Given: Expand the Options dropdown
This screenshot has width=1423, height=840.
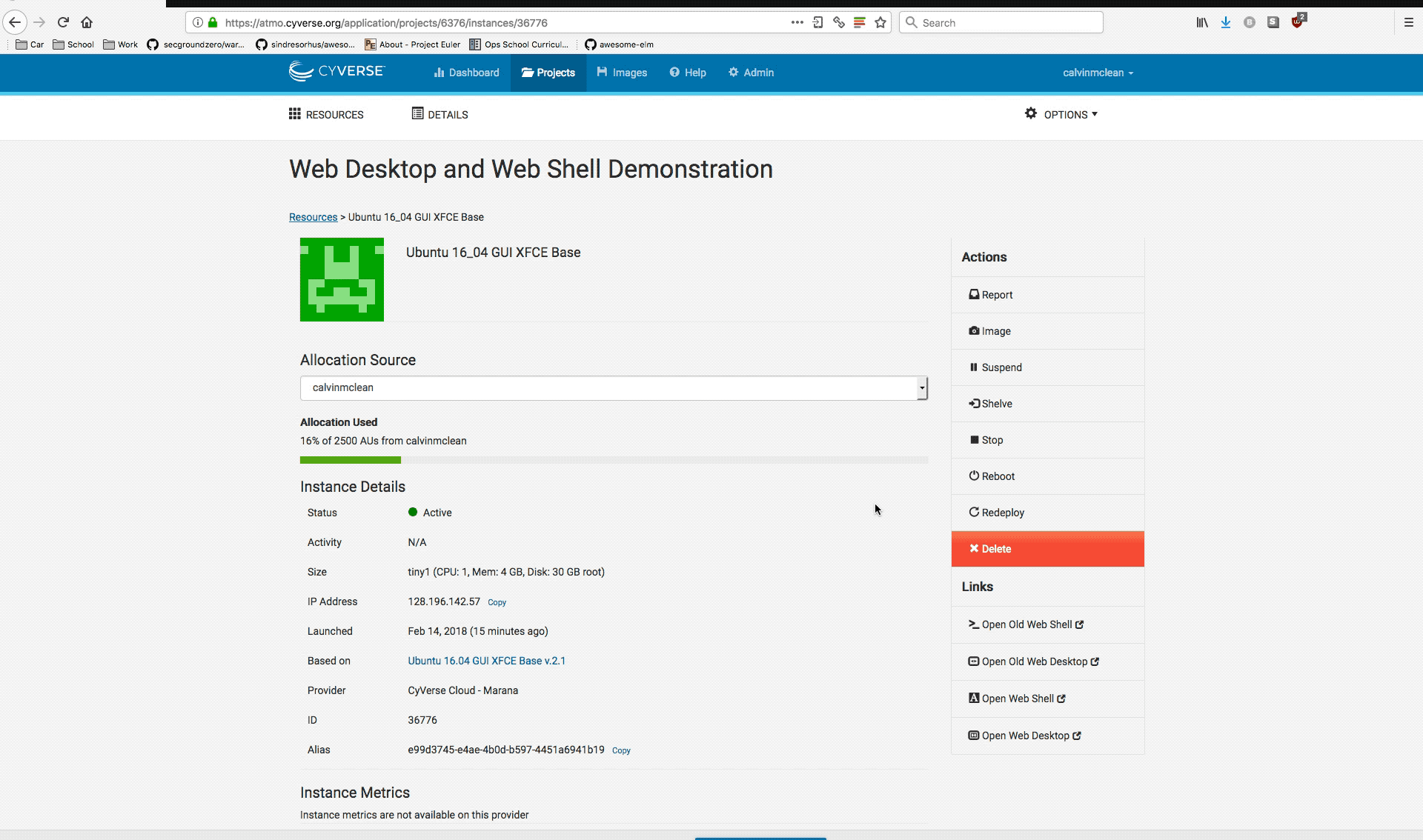Looking at the screenshot, I should pos(1061,114).
